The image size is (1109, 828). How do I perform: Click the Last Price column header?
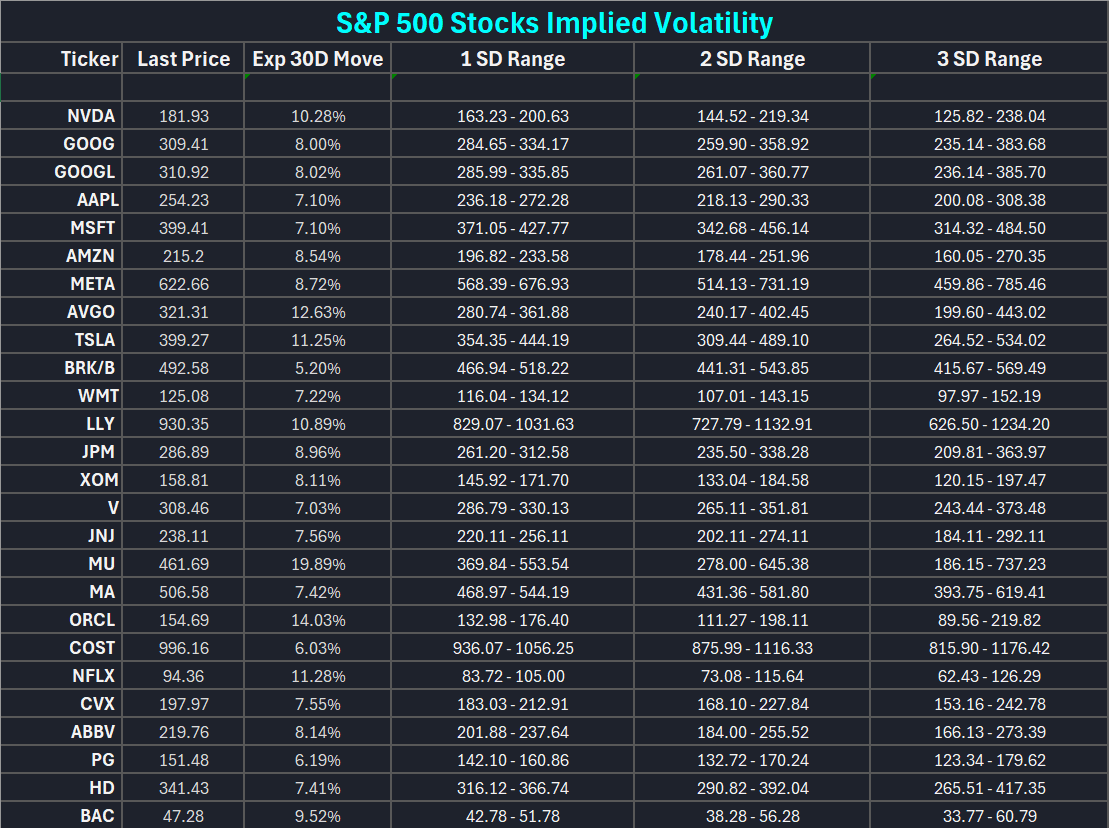pyautogui.click(x=183, y=59)
